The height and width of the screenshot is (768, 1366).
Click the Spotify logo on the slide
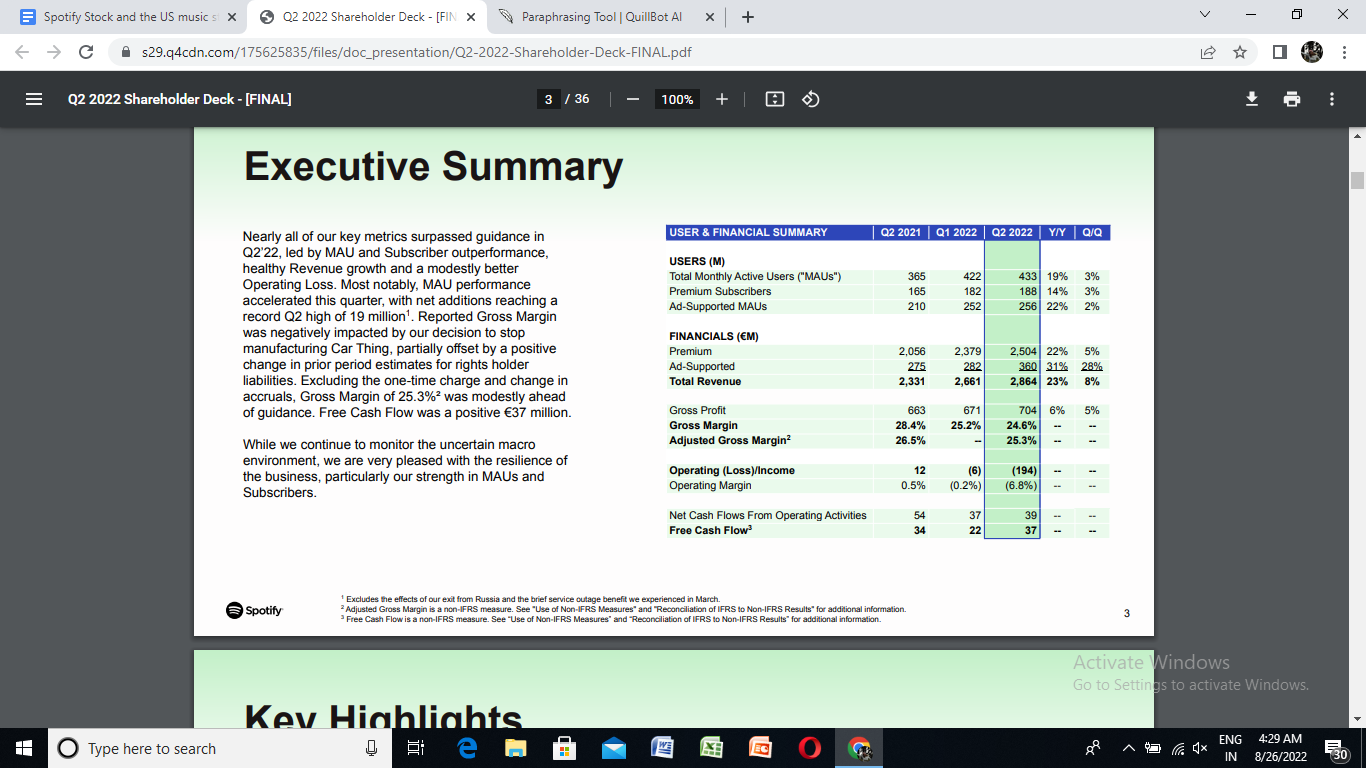tap(254, 609)
